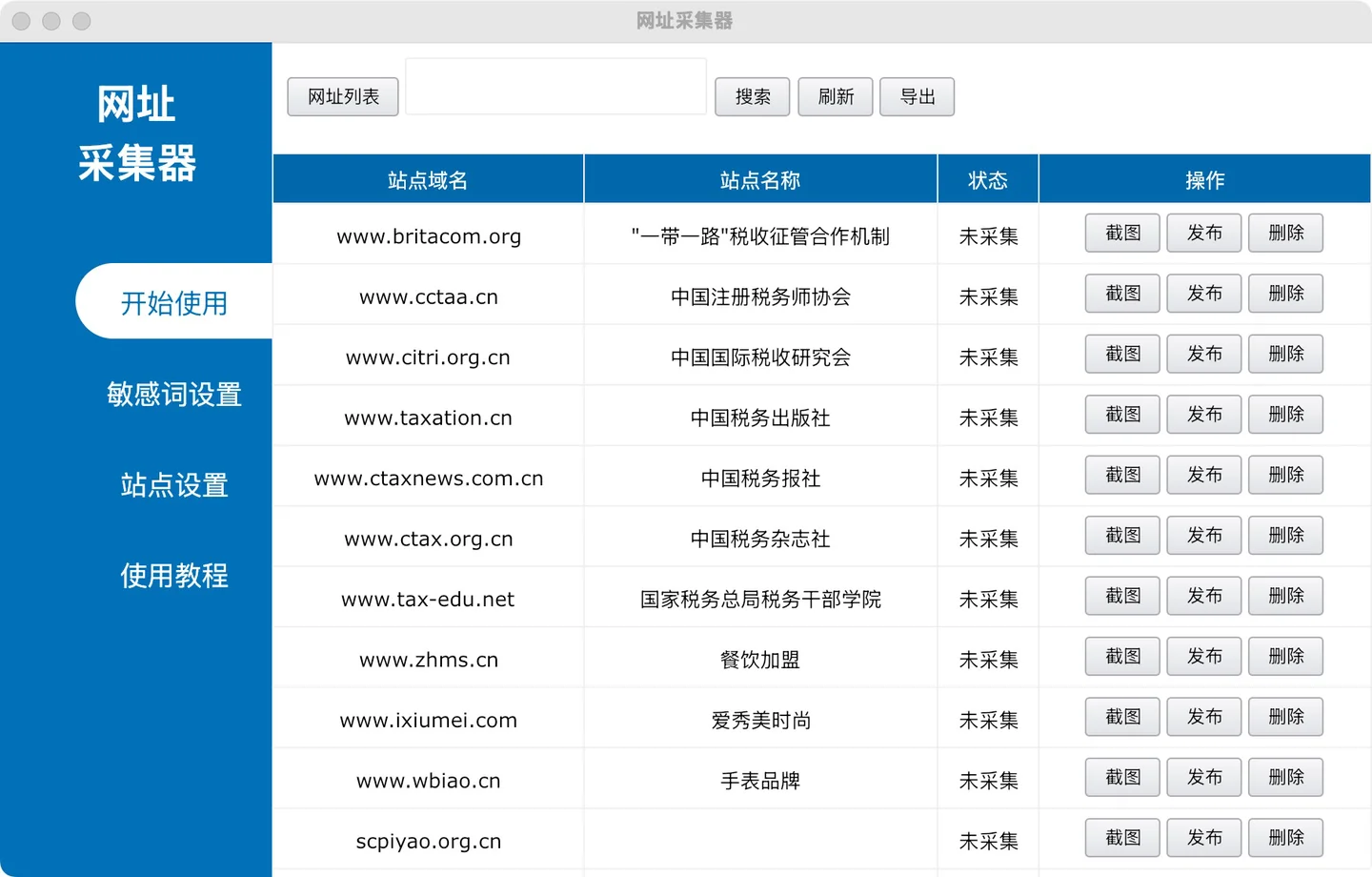Click 截图 for 中国税务出版社 row
Image resolution: width=1372 pixels, height=877 pixels.
pyautogui.click(x=1122, y=415)
